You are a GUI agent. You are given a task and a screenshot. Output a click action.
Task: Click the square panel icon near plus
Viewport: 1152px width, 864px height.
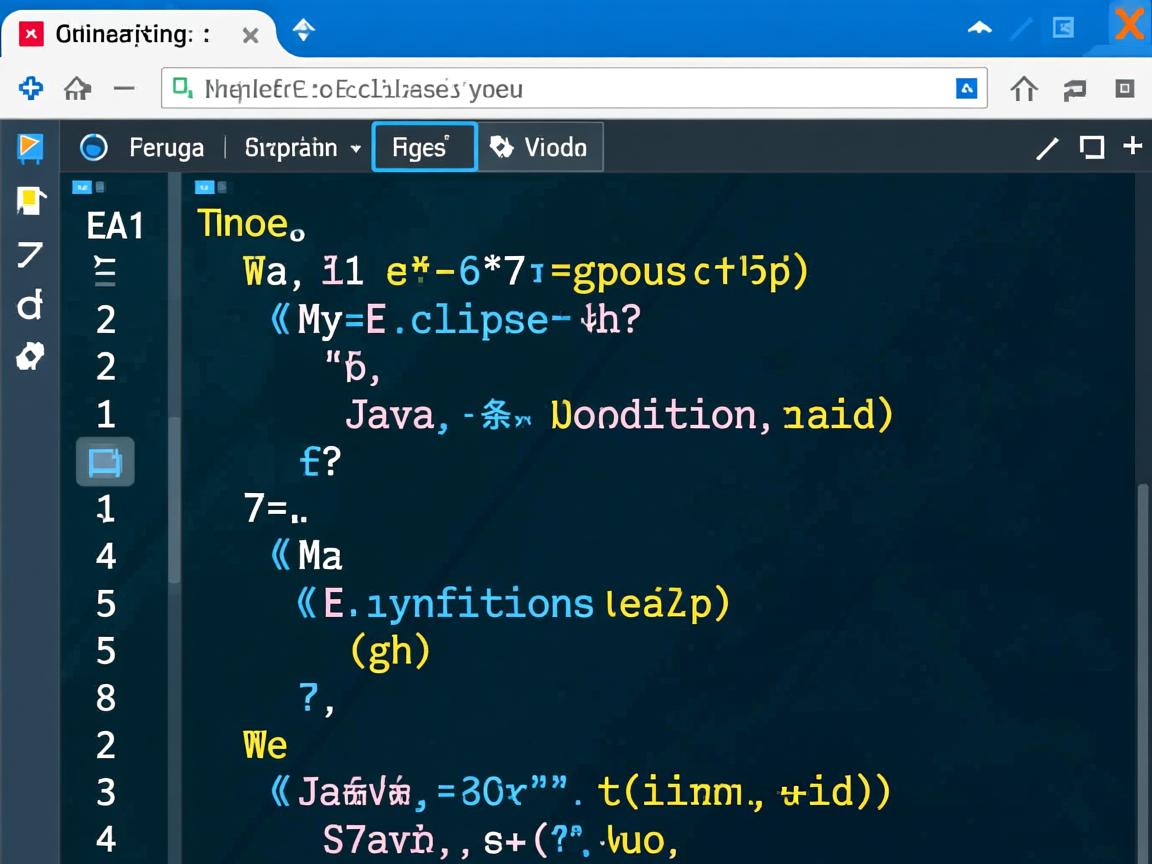[x=1092, y=148]
